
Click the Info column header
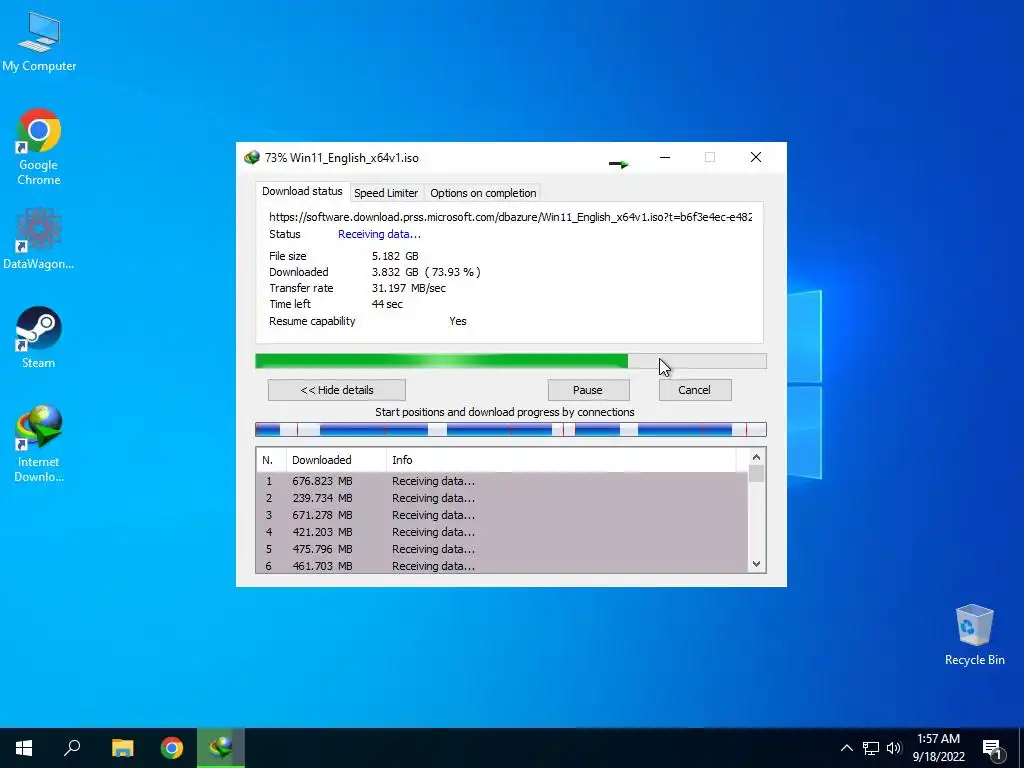pyautogui.click(x=560, y=460)
